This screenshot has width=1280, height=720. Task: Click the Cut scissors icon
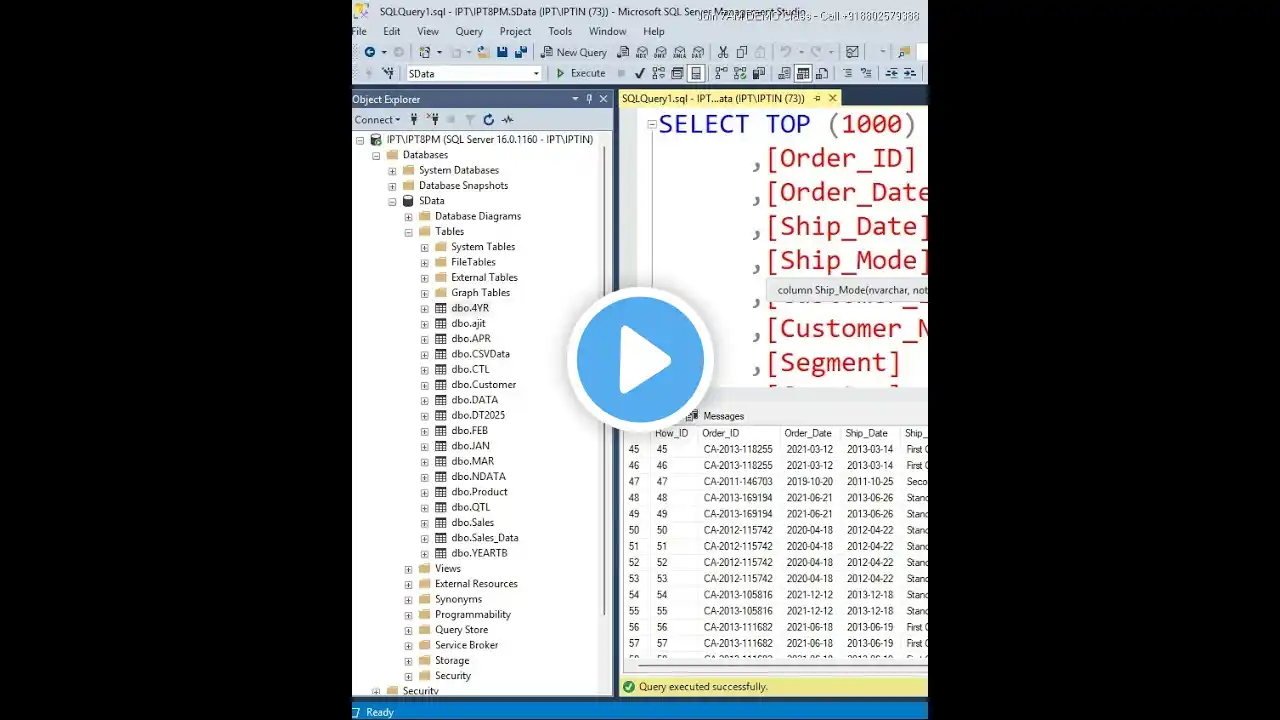[x=723, y=52]
